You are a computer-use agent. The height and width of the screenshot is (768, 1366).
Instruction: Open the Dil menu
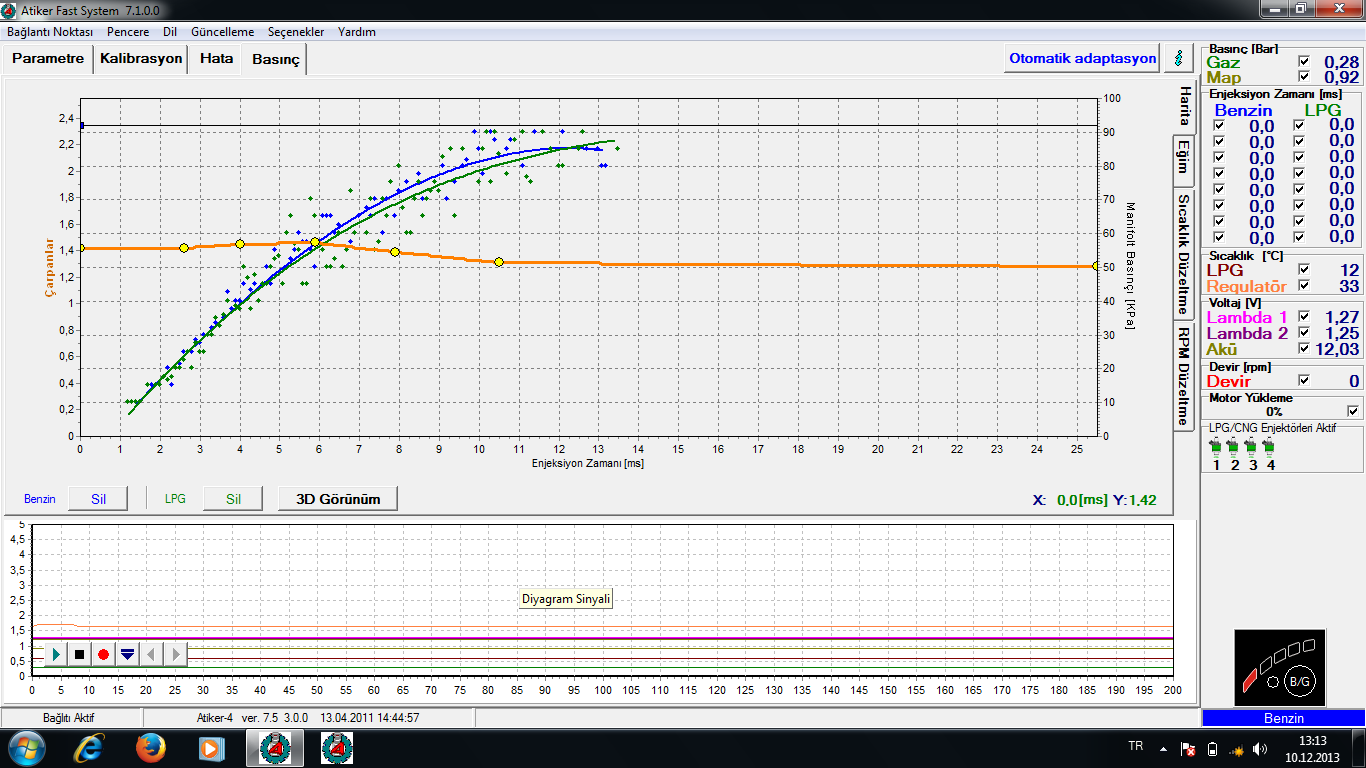click(x=170, y=32)
